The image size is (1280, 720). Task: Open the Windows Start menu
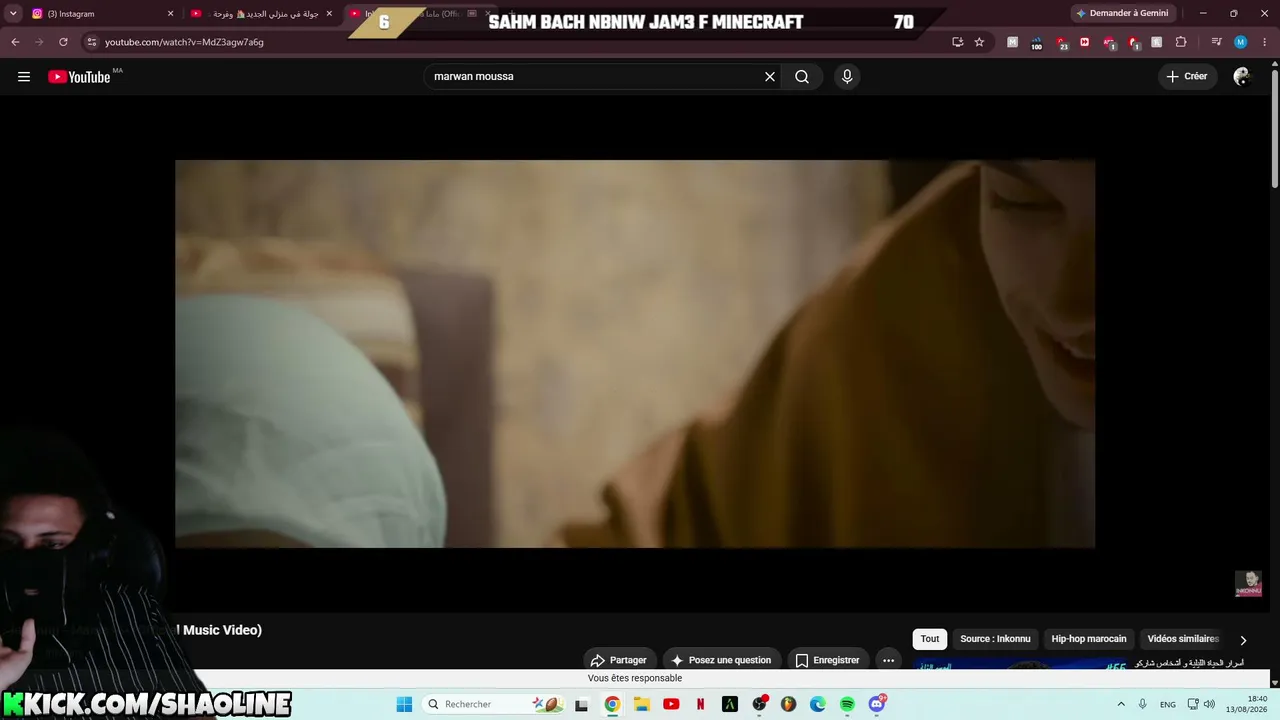pos(404,704)
